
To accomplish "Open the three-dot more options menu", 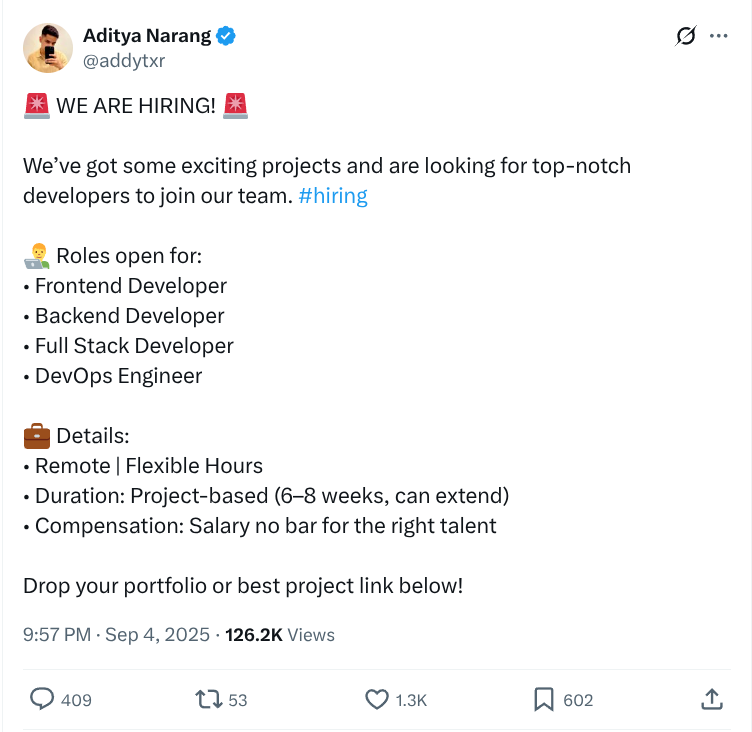I will 718,37.
